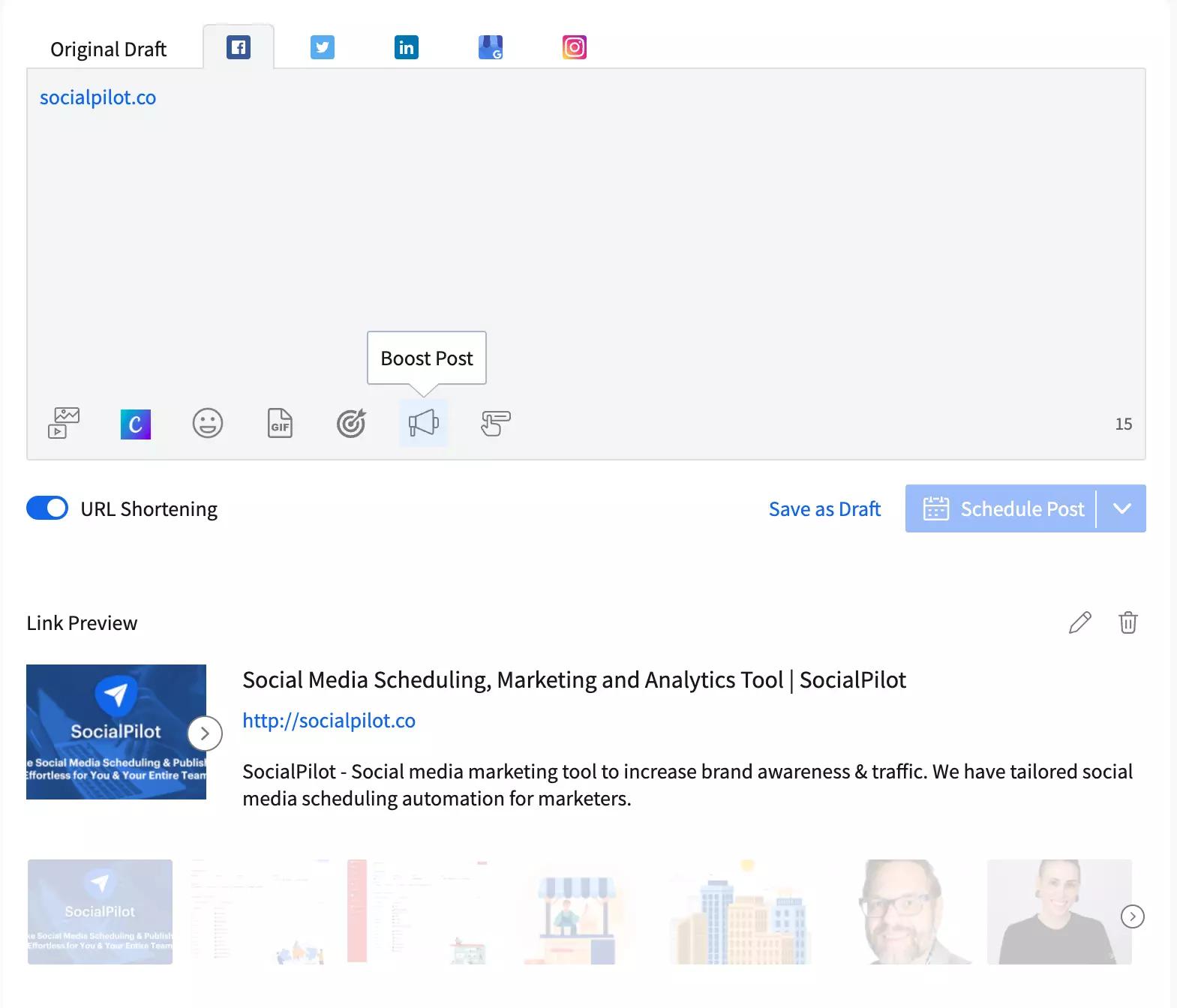Open the emoji picker
Screen dimensions: 1177x1008
click(x=208, y=423)
